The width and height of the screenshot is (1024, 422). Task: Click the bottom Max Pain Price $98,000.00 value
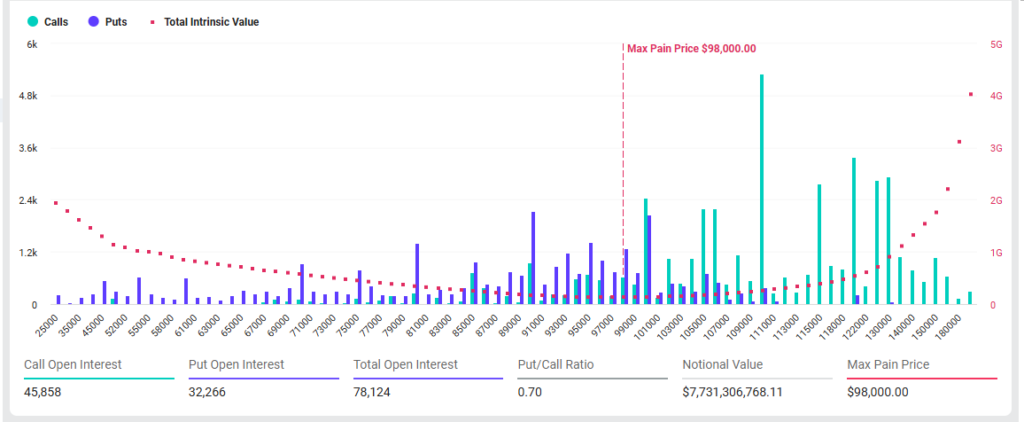click(877, 392)
